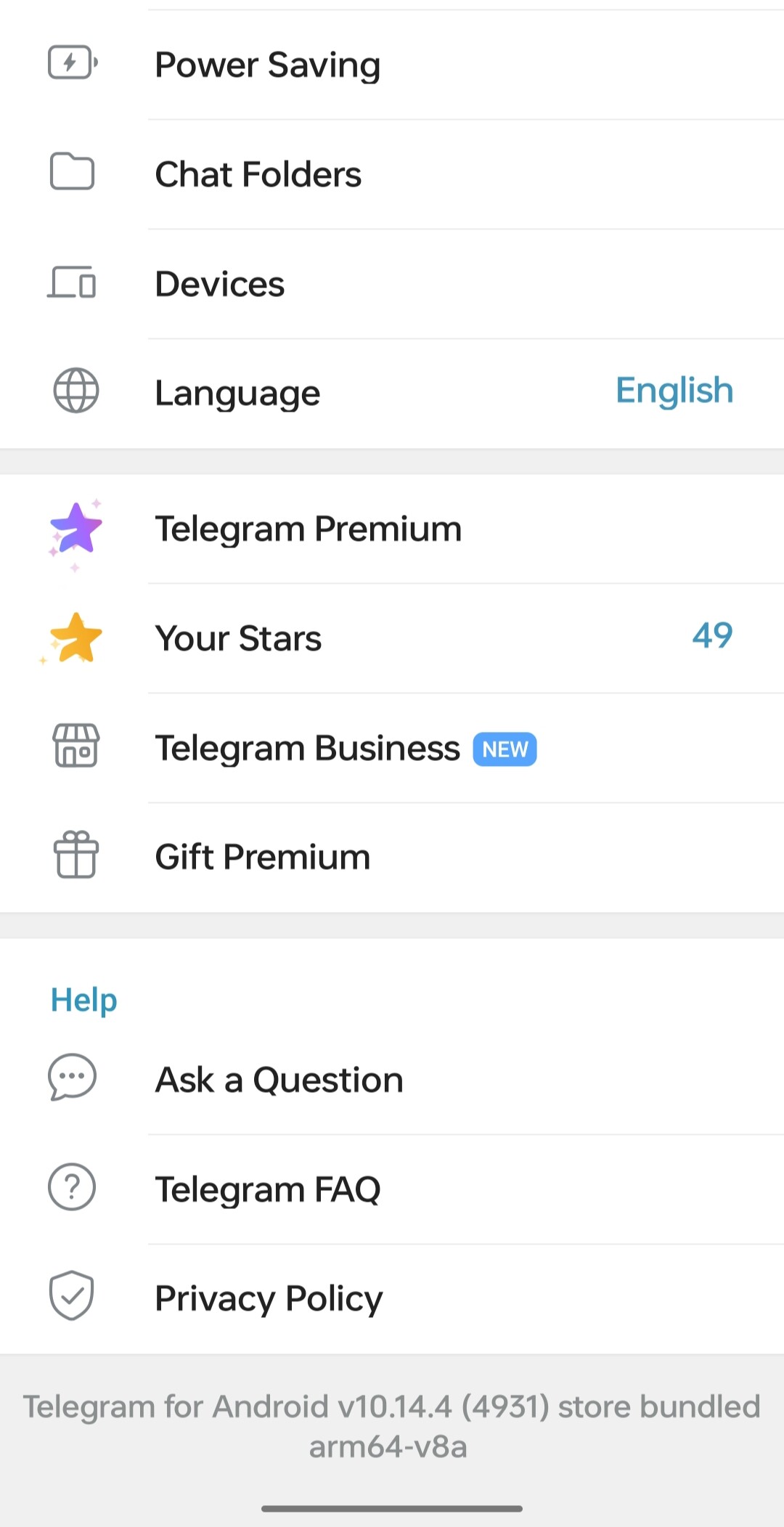
Task: Tap the Language globe icon
Action: tap(75, 391)
